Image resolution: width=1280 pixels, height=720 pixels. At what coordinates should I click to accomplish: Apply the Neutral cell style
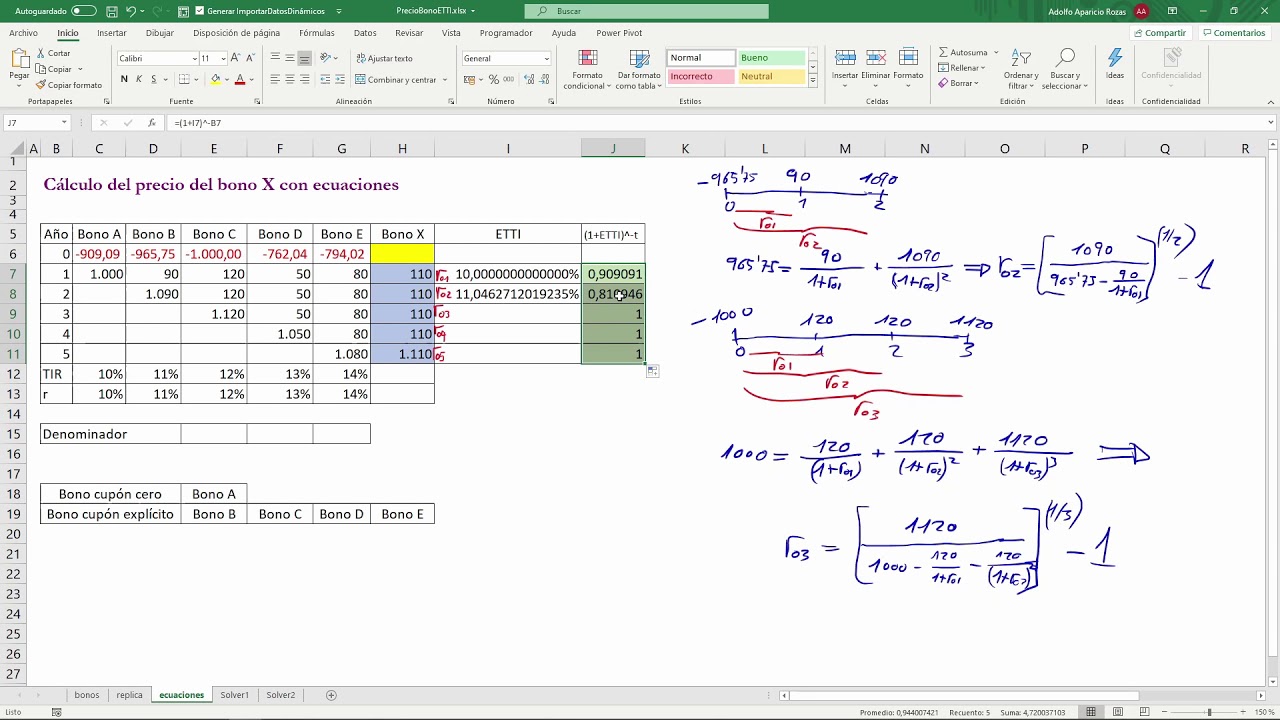point(770,76)
